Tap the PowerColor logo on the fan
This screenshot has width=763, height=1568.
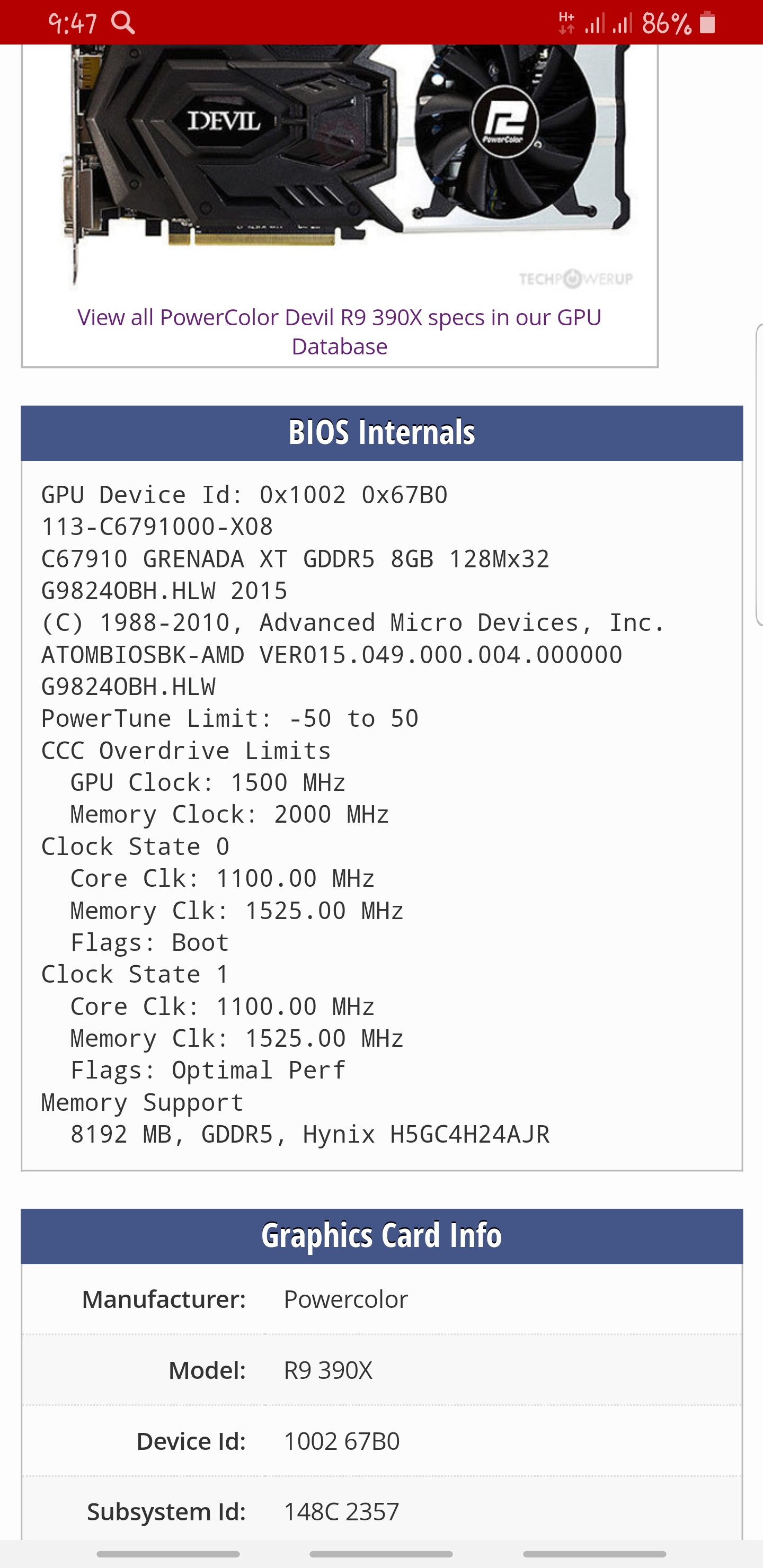pos(505,122)
